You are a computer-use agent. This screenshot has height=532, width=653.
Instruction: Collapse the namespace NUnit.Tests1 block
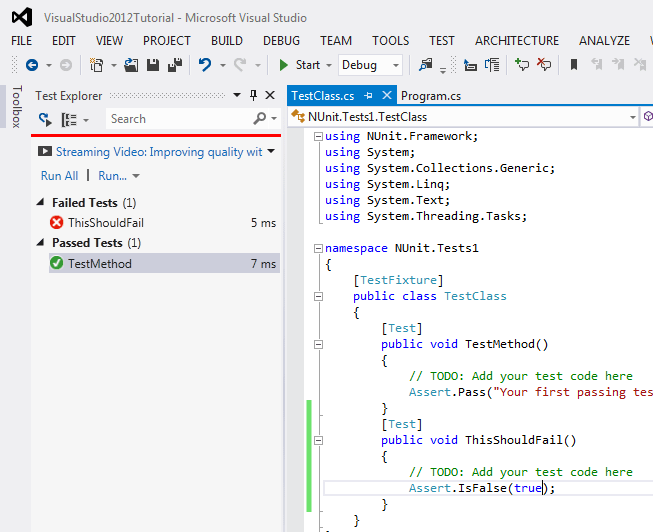click(318, 249)
